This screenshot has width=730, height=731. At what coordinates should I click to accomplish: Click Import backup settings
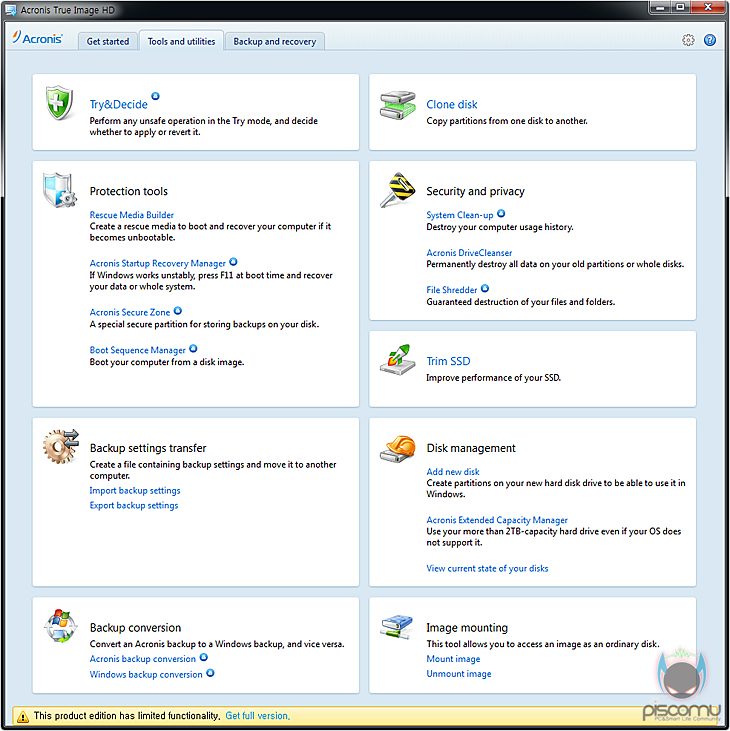pyautogui.click(x=135, y=491)
